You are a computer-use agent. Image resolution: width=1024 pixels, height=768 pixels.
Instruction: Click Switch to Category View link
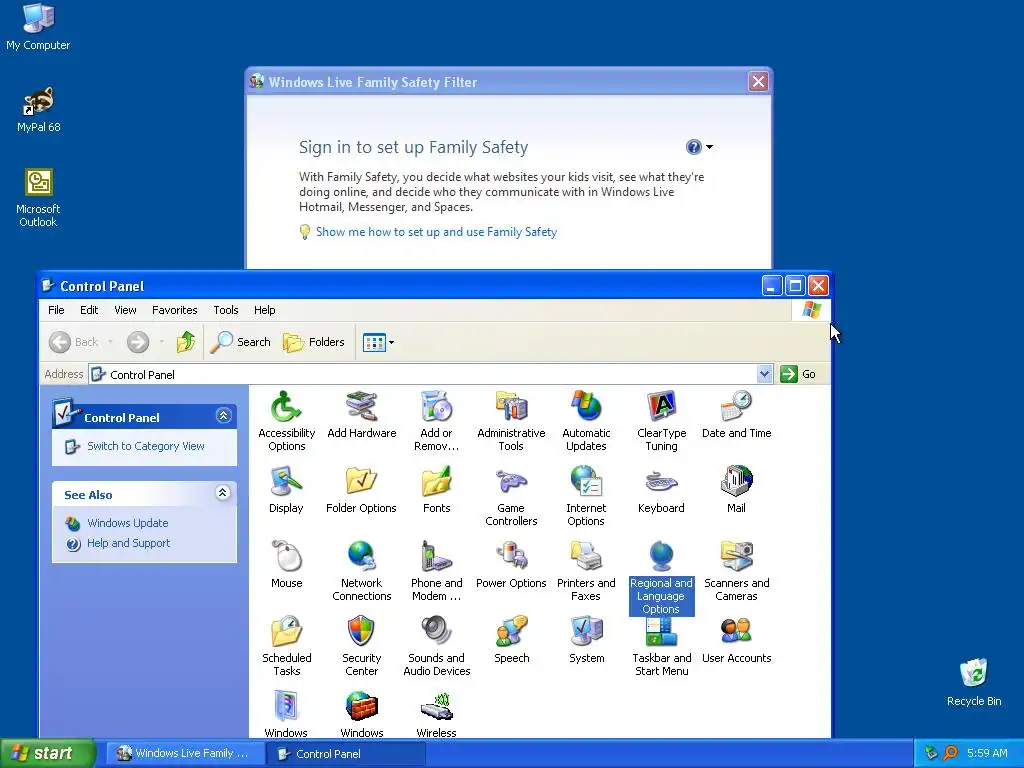[146, 446]
